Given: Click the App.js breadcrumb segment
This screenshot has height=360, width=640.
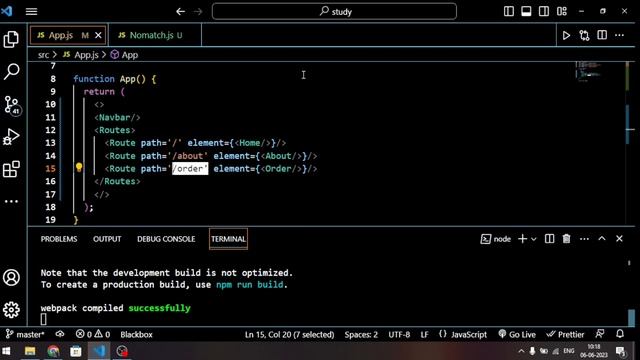Looking at the screenshot, I should coord(81,55).
